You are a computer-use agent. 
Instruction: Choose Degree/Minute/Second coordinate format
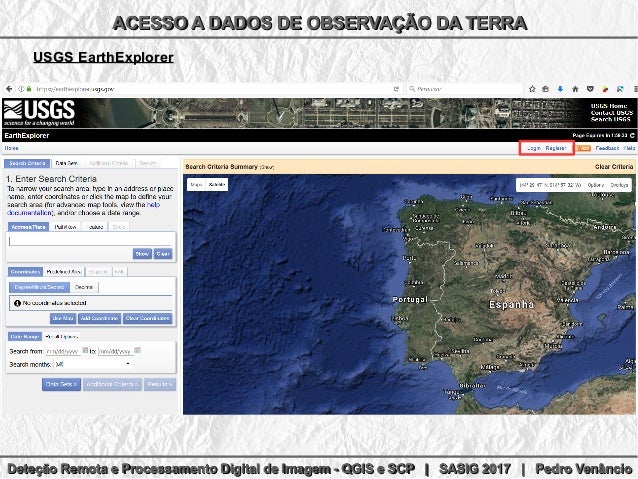point(39,287)
